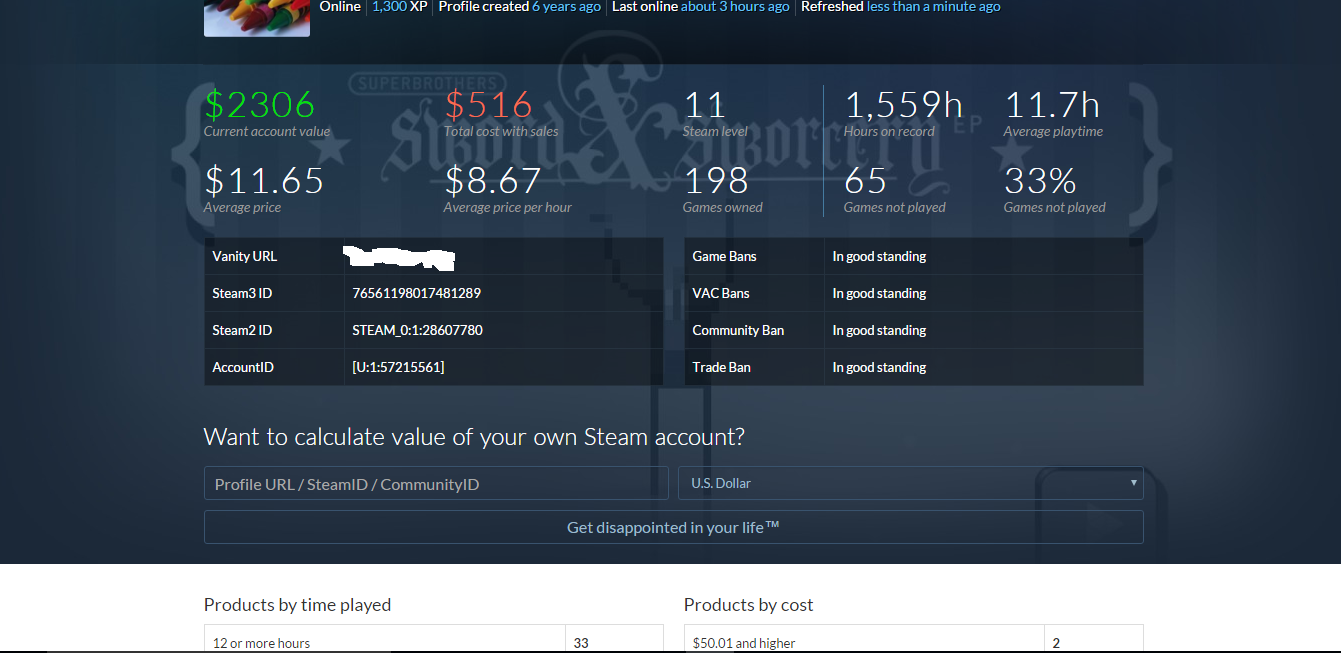Click the 'less than a minute ago' refreshed link
This screenshot has width=1344, height=656.
click(x=934, y=7)
